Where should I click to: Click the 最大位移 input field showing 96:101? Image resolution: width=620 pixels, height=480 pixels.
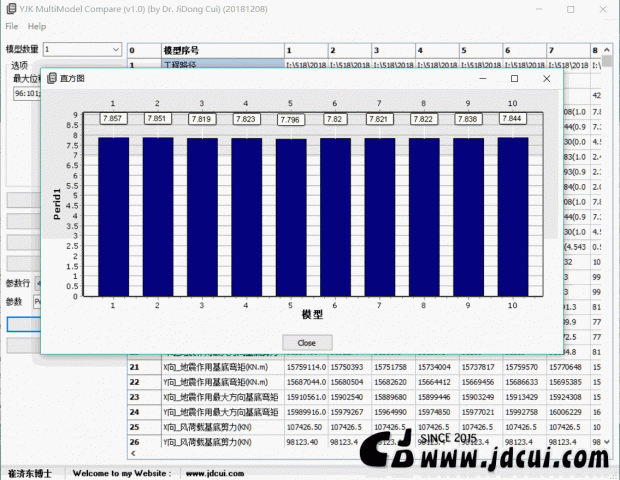(x=25, y=94)
